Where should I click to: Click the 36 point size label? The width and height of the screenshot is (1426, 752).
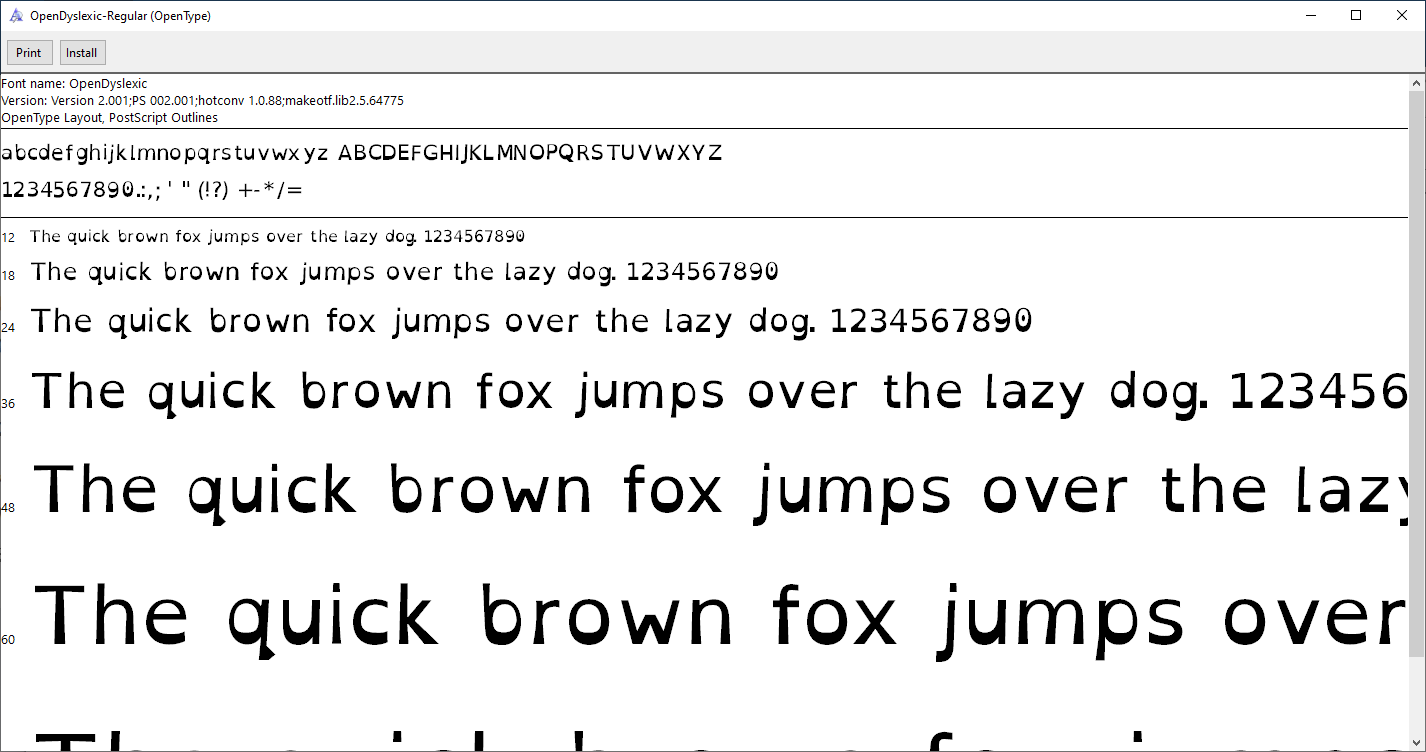click(8, 403)
